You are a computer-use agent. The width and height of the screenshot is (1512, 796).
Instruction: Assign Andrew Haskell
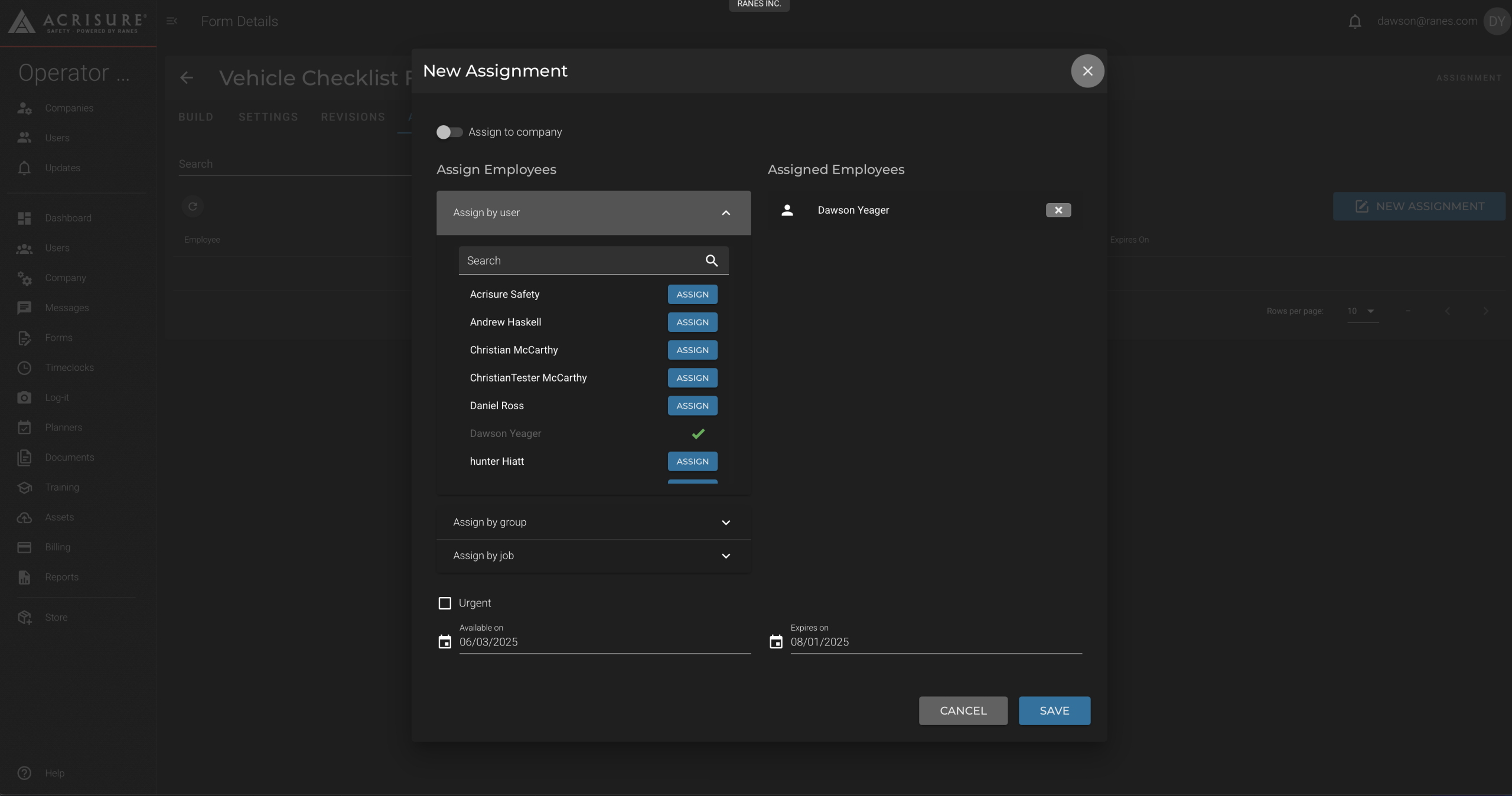[692, 322]
